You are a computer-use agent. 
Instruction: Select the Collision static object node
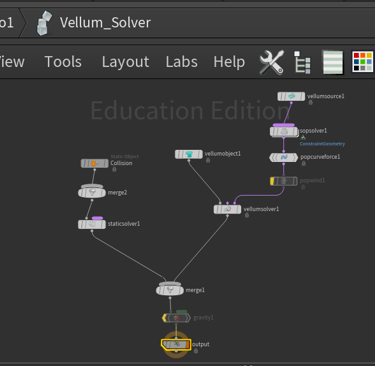[95, 163]
